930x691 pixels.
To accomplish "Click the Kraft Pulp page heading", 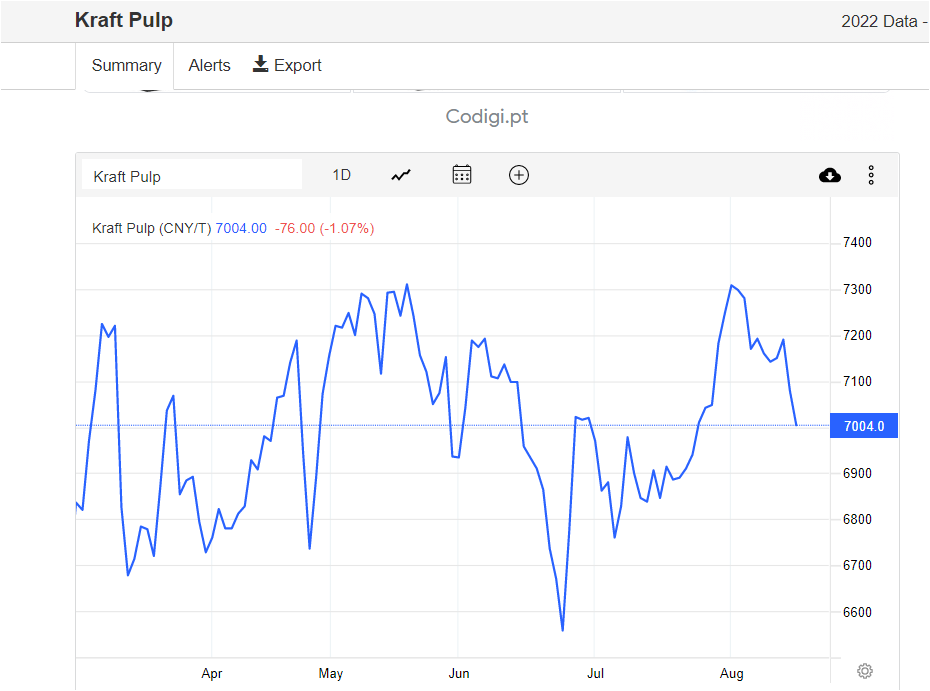I will point(124,20).
